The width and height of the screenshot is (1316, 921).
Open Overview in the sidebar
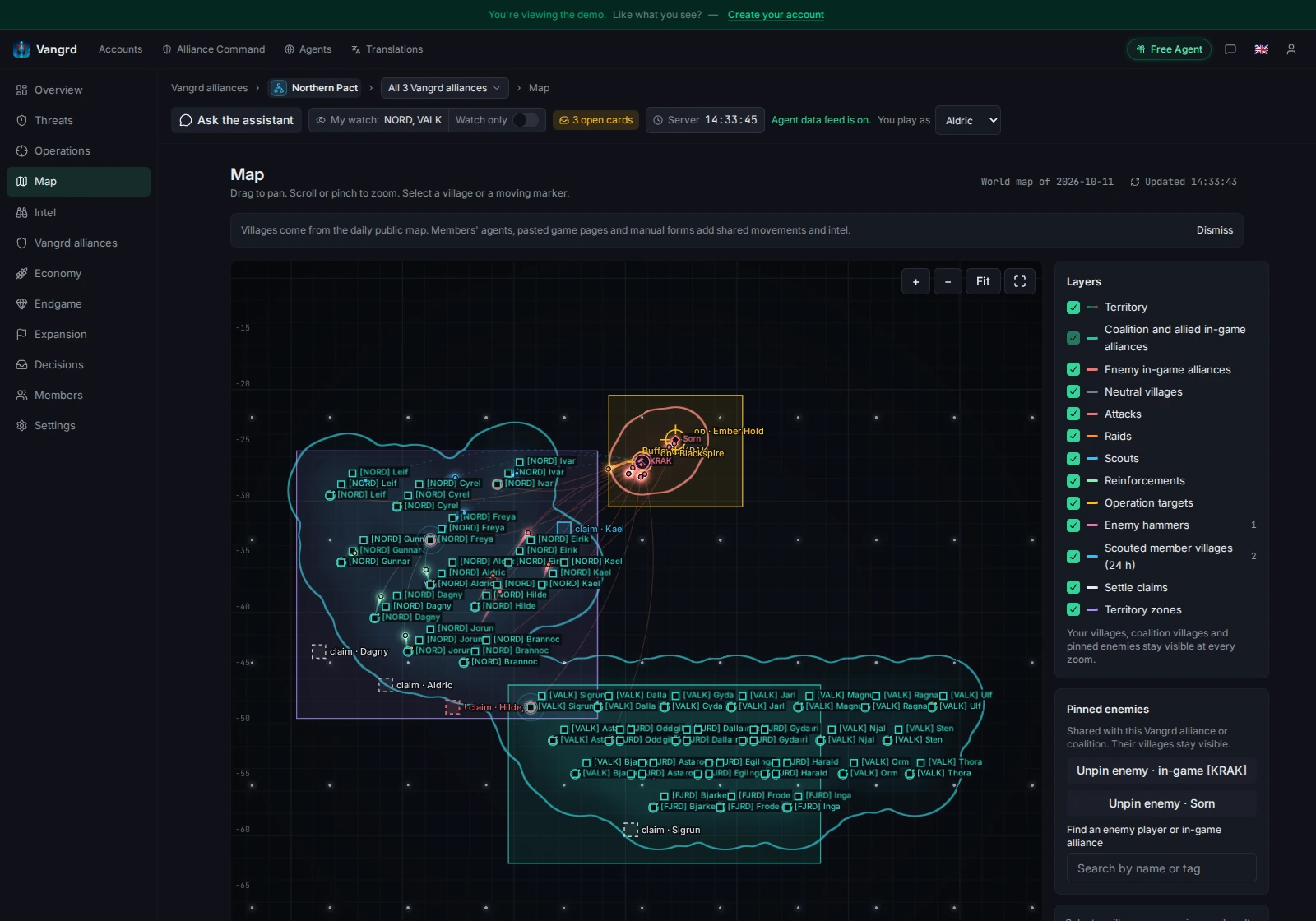click(78, 90)
